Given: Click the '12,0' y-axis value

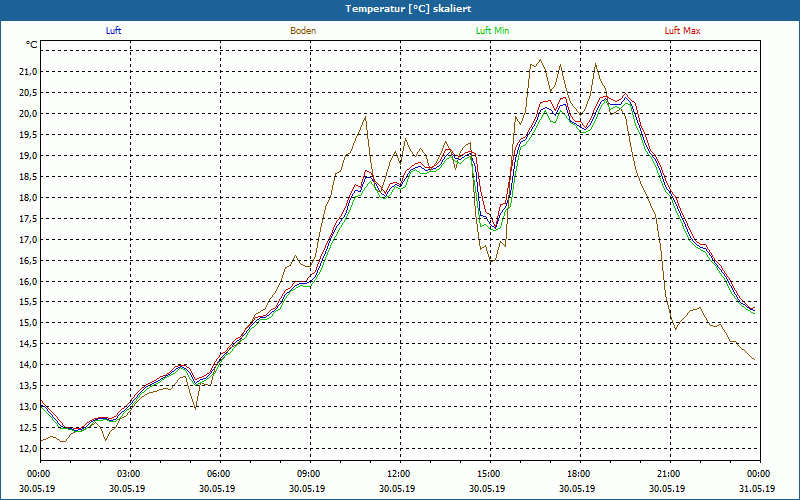Looking at the screenshot, I should pyautogui.click(x=28, y=448).
